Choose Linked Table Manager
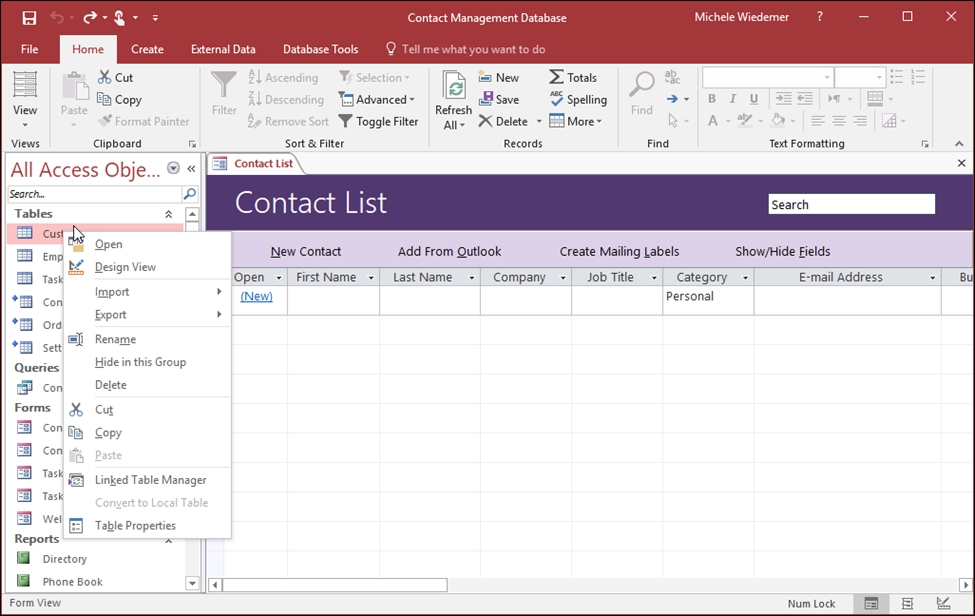975x616 pixels. pyautogui.click(x=147, y=480)
